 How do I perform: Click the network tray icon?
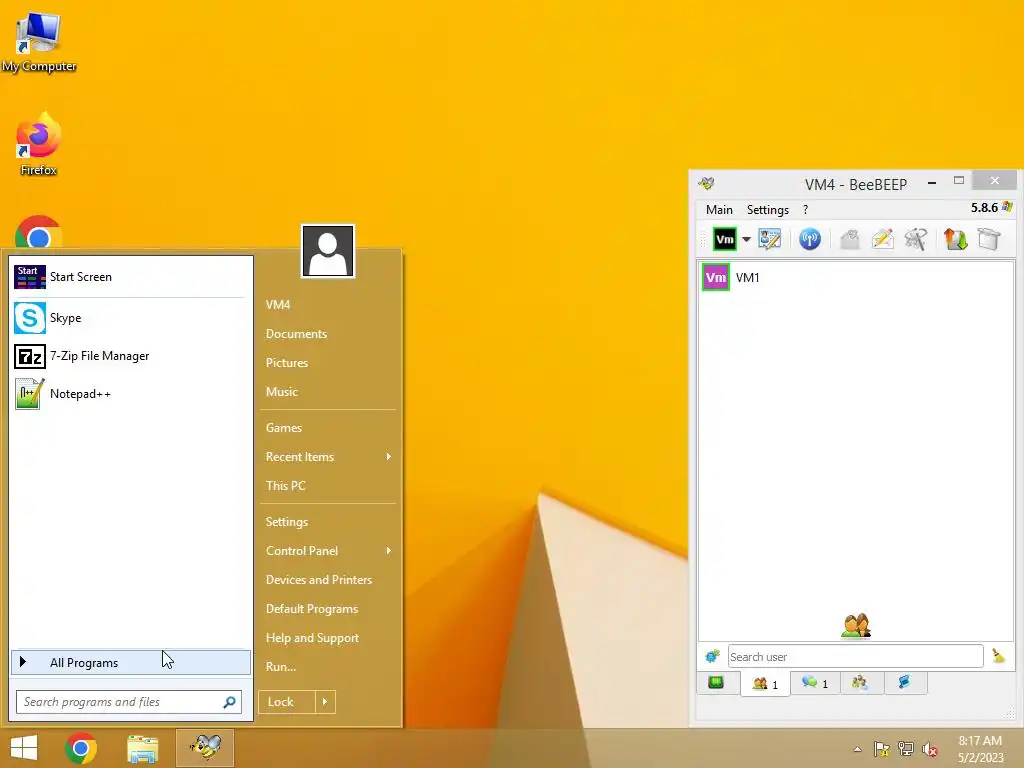[906, 749]
